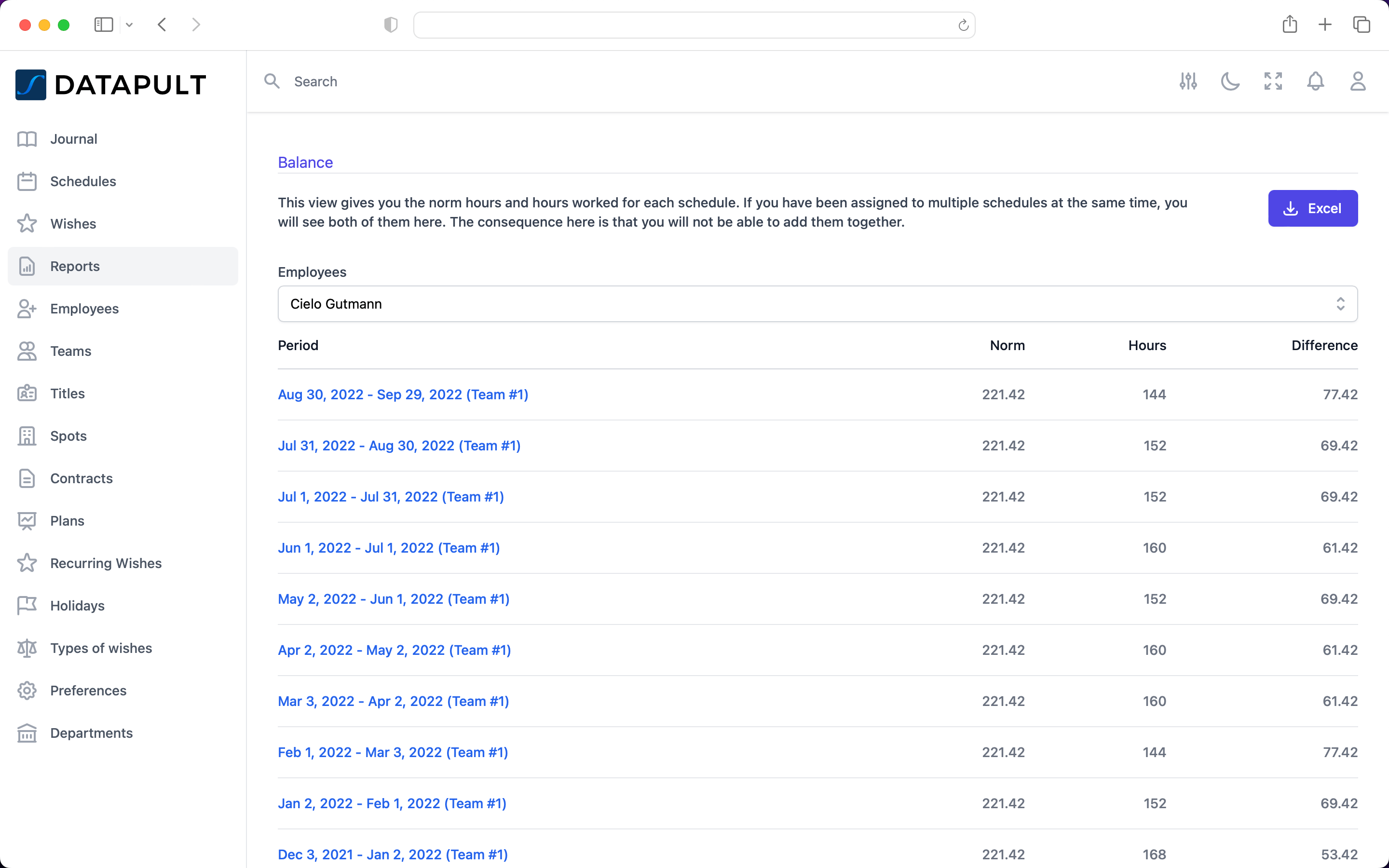1389x868 pixels.
Task: Click the Journal book icon
Action: (27, 139)
